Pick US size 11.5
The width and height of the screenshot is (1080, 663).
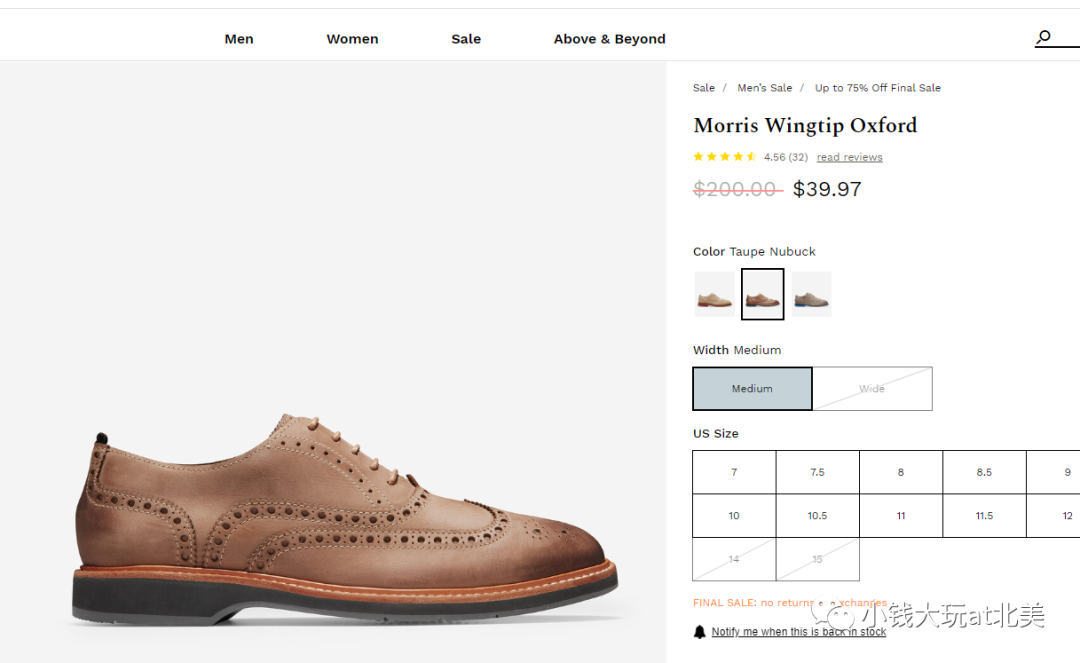(984, 516)
